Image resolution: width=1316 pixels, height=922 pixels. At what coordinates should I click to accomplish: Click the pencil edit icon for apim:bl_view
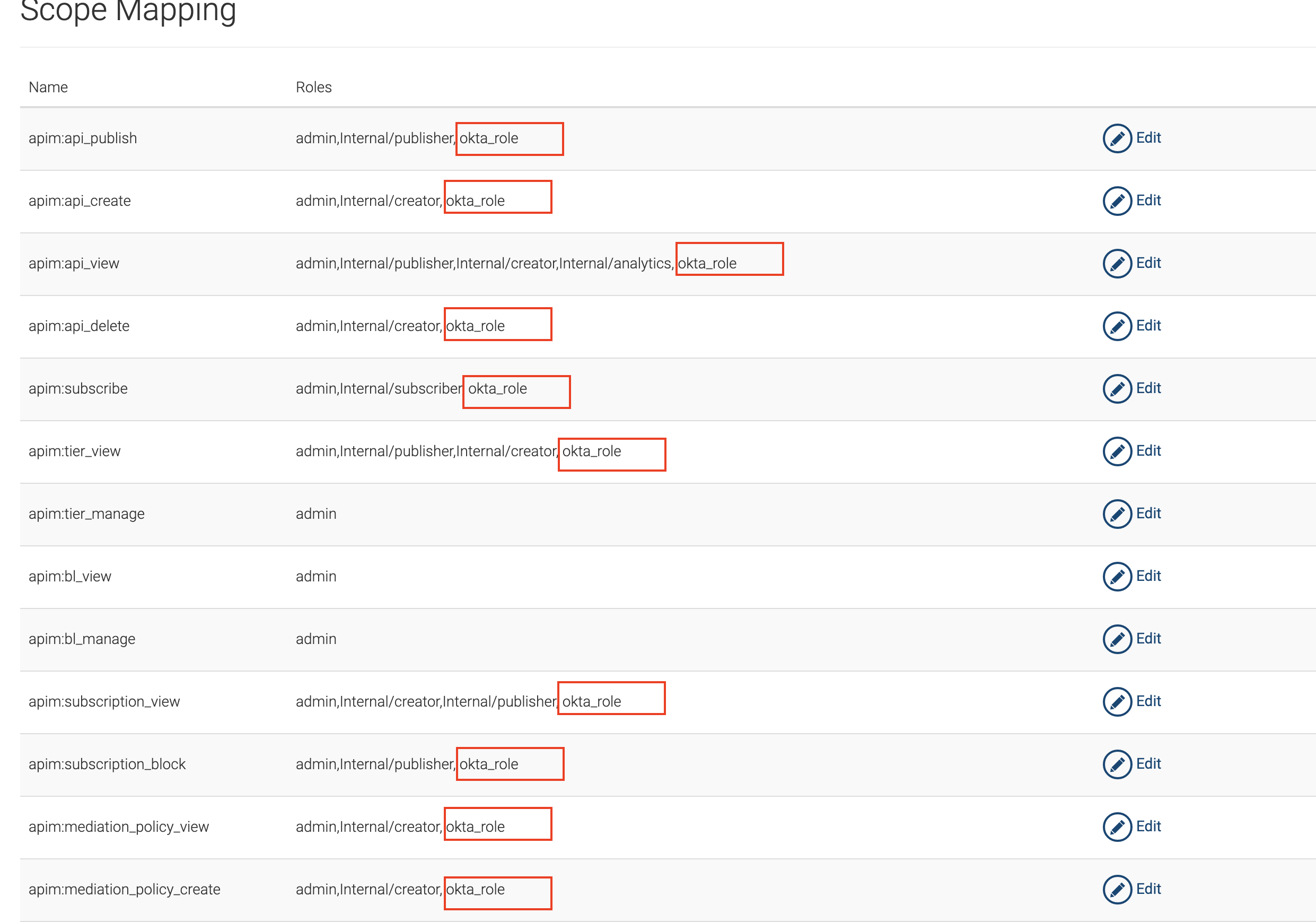(x=1117, y=576)
